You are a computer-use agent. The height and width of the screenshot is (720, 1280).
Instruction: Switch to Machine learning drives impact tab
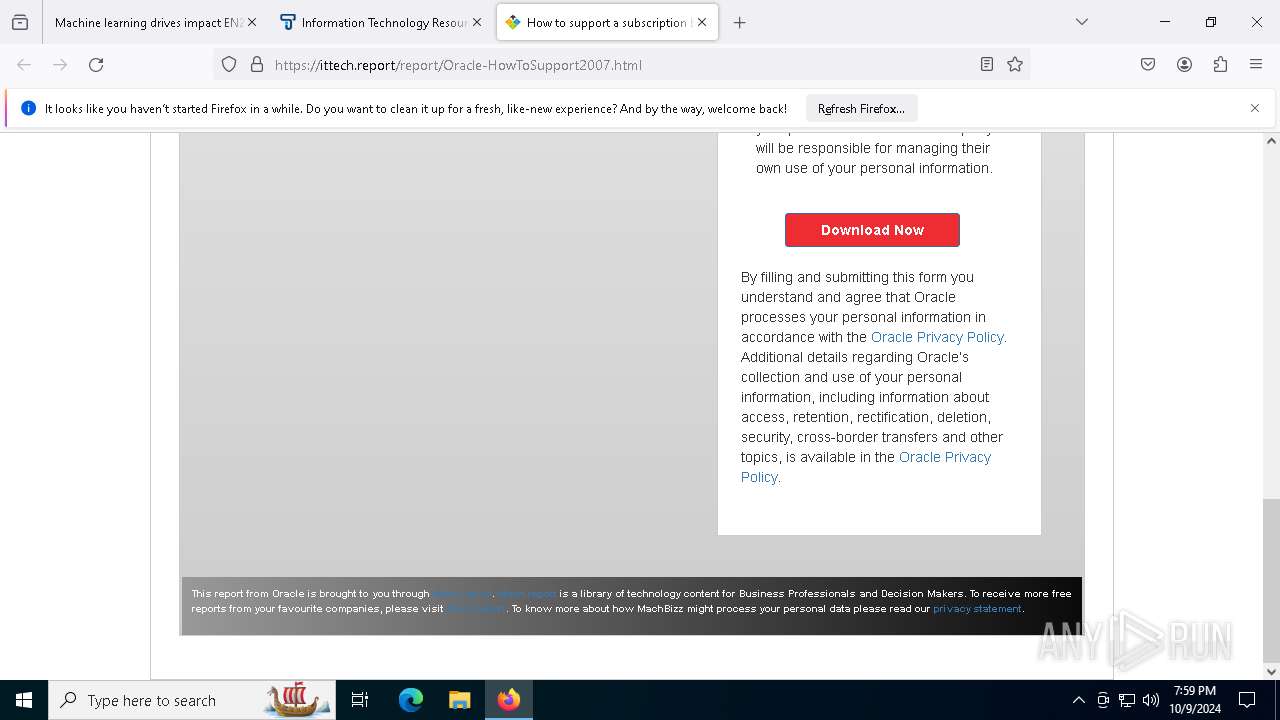pos(148,22)
